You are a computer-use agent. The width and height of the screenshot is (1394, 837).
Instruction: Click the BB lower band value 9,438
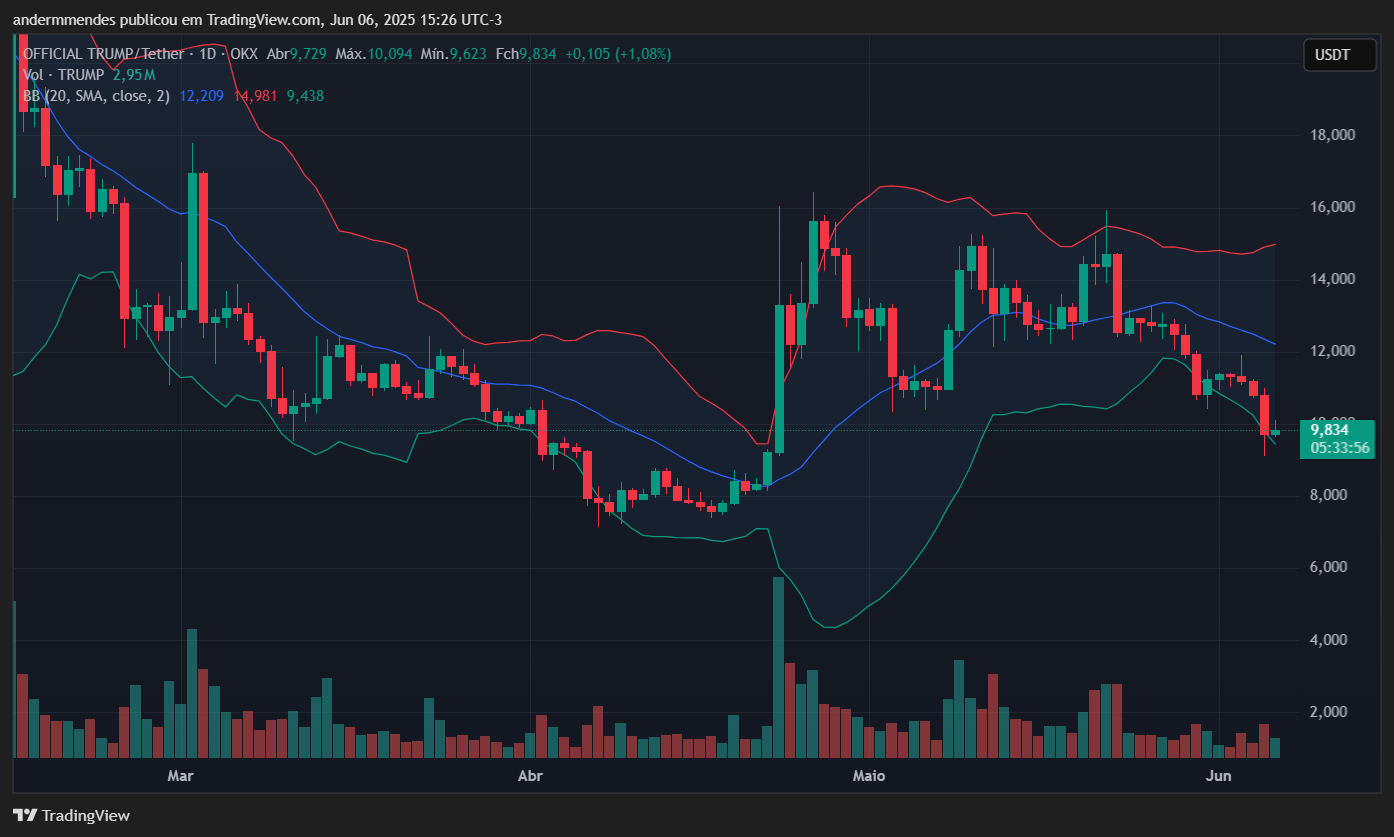305,96
